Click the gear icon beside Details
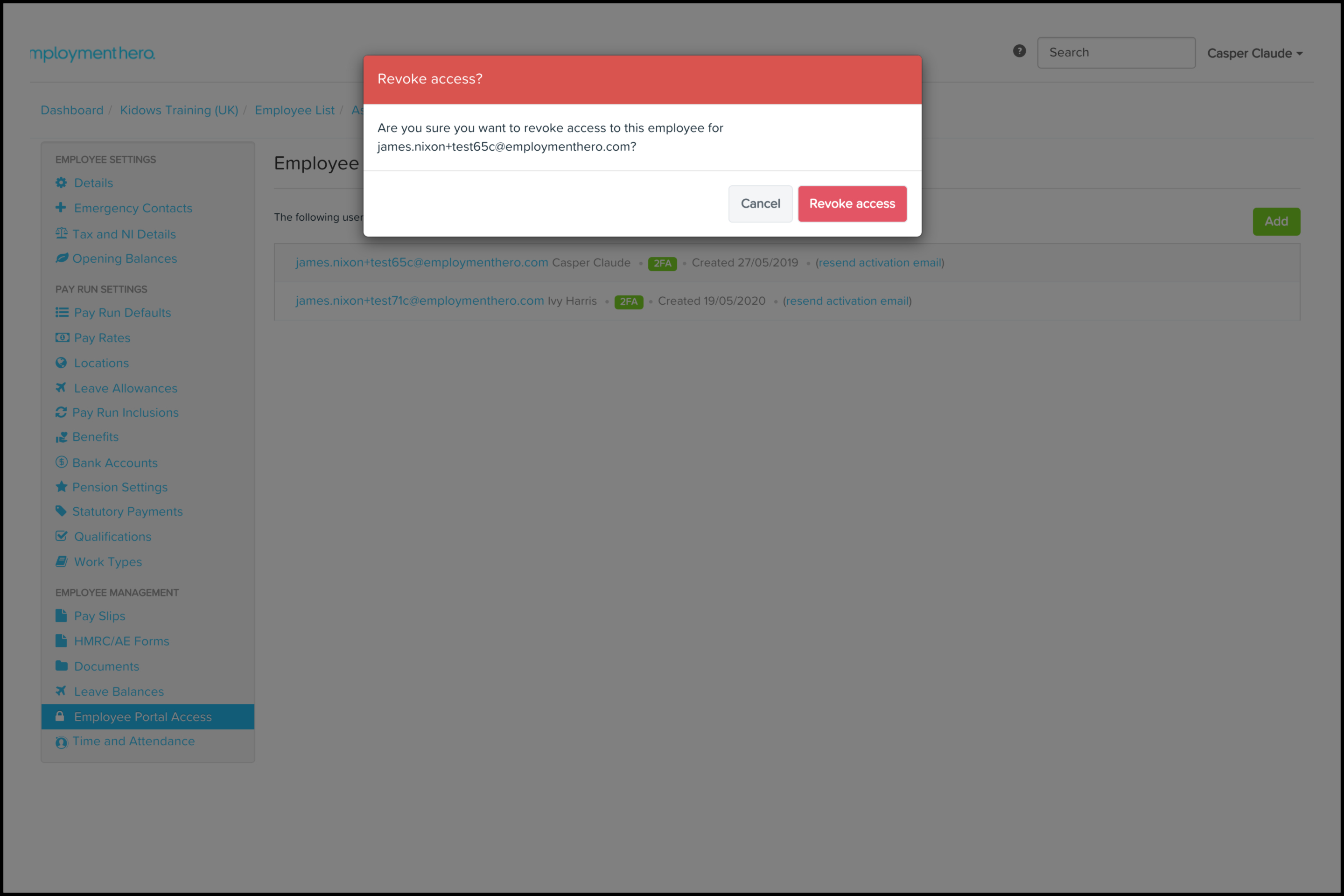 click(61, 183)
